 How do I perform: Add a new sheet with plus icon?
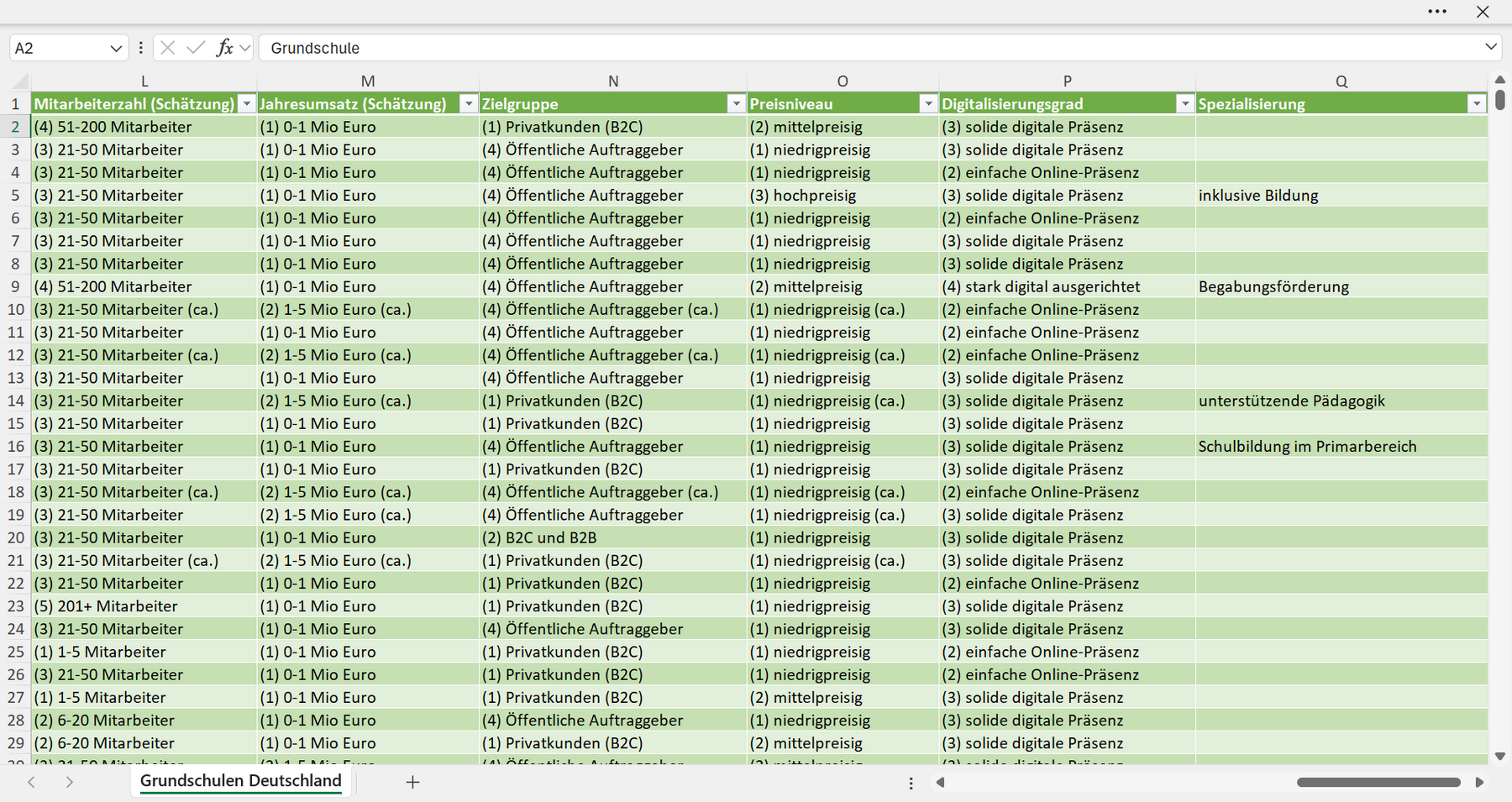(412, 782)
